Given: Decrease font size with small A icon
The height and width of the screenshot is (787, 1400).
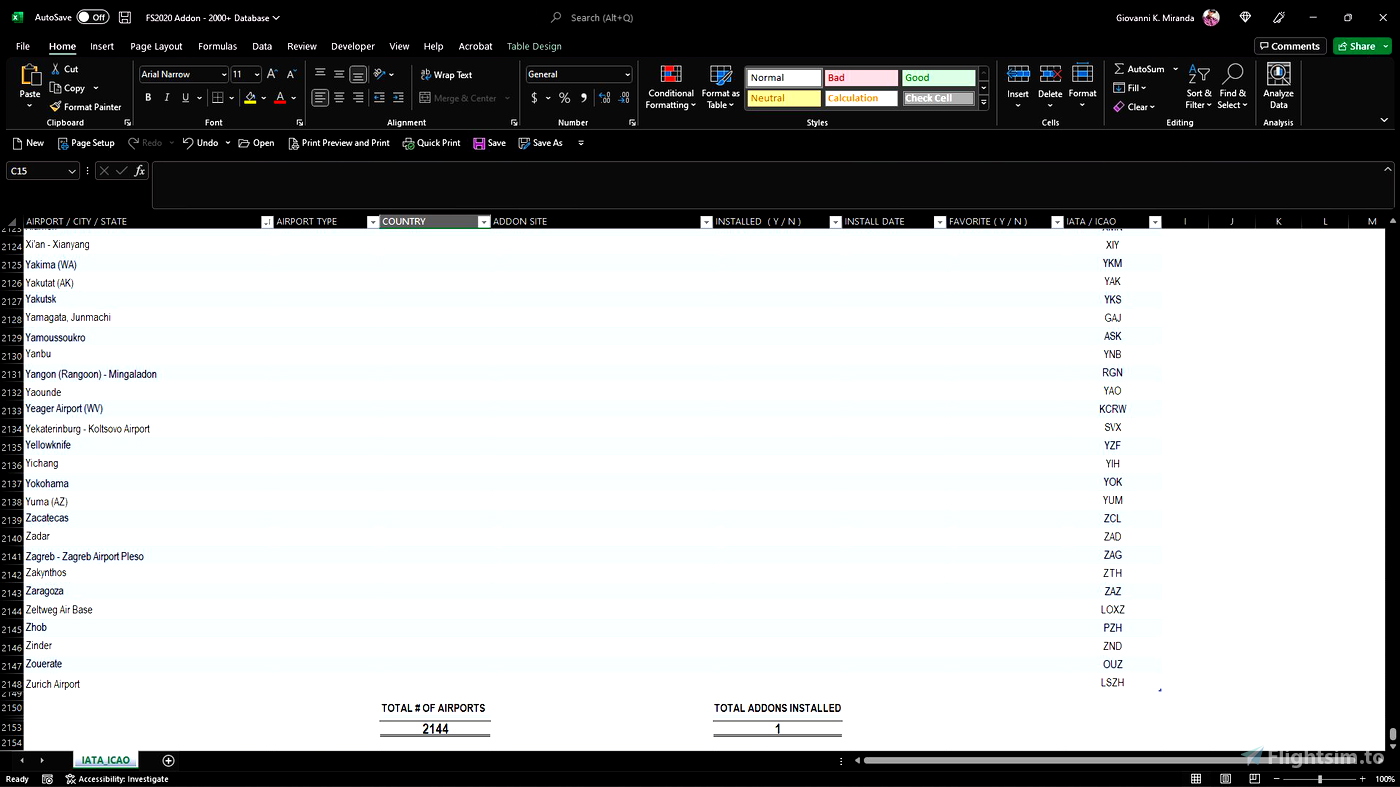Looking at the screenshot, I should pyautogui.click(x=291, y=74).
